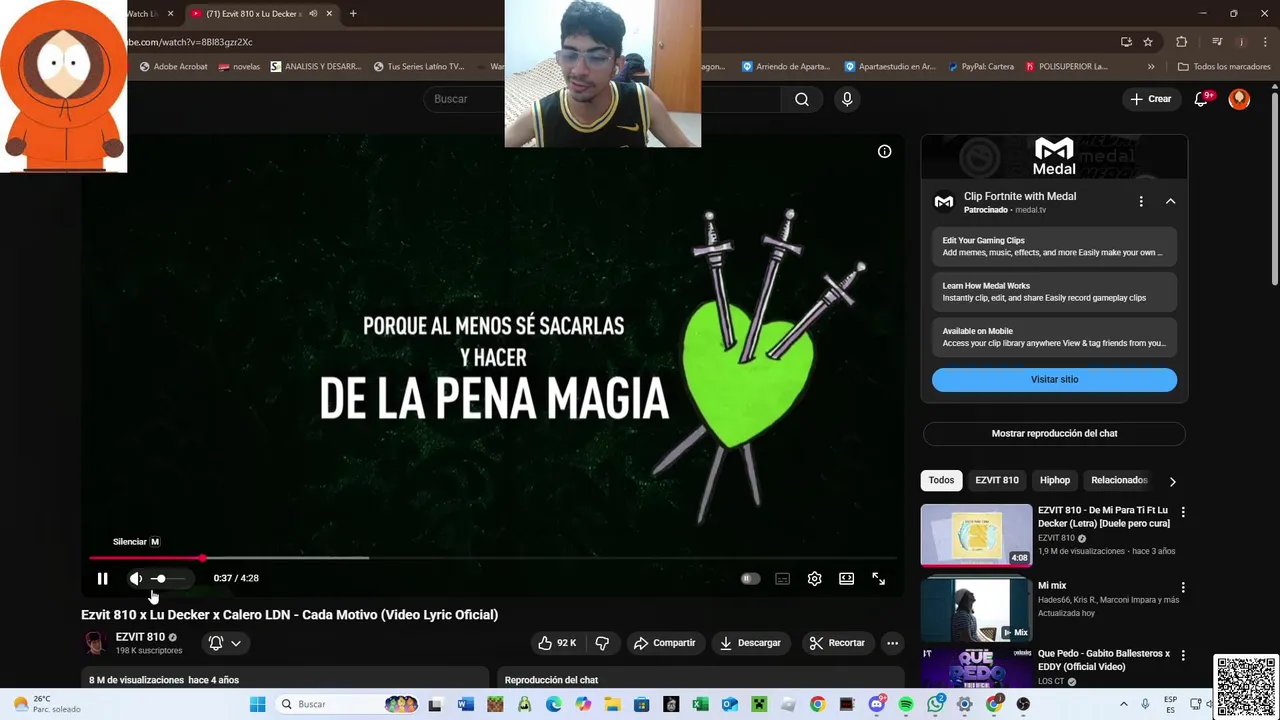Open the Medal ad options menu
This screenshot has width=1280, height=720.
[x=1141, y=201]
